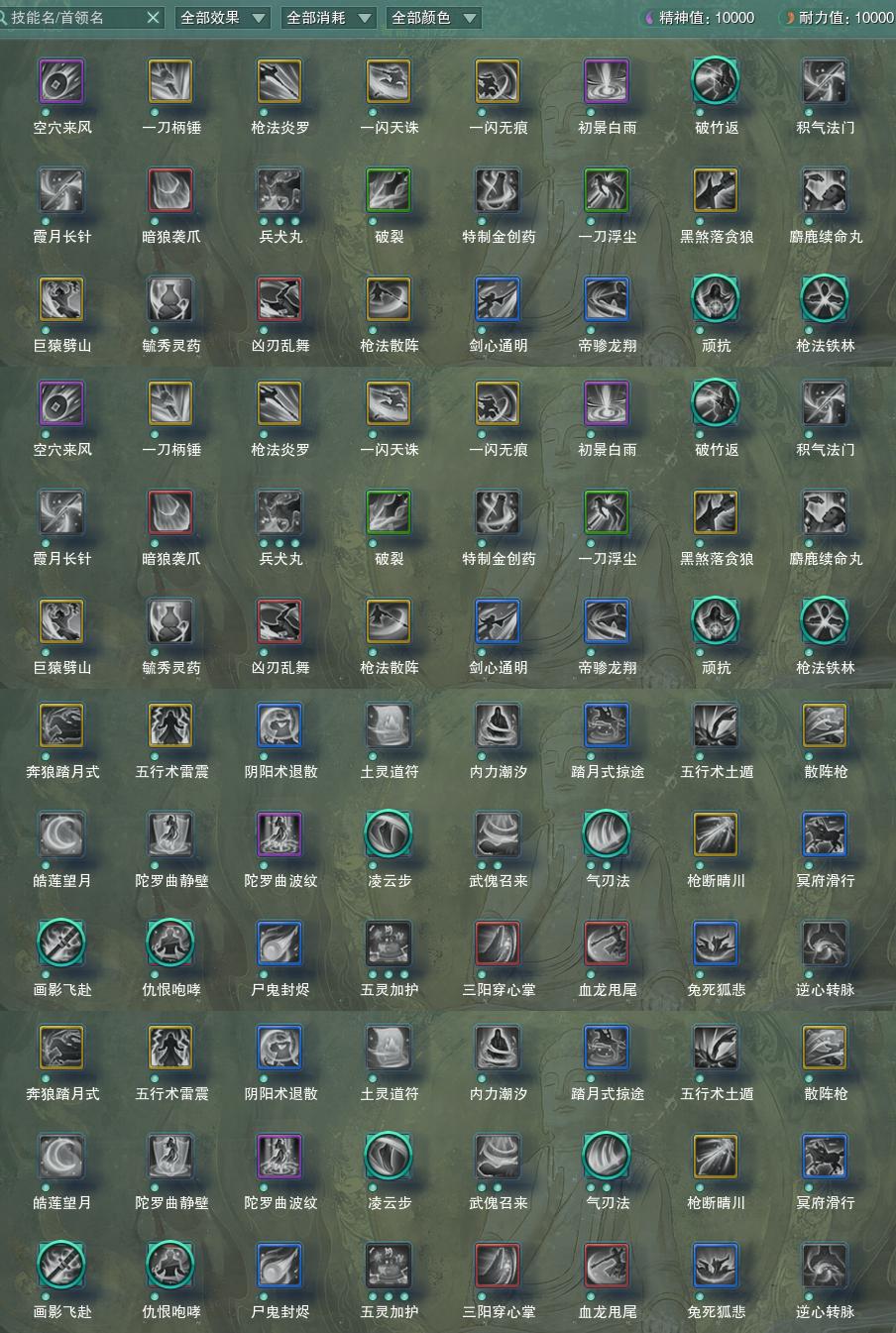Choose the topmost green-framed 破裂 icon

pos(389,190)
